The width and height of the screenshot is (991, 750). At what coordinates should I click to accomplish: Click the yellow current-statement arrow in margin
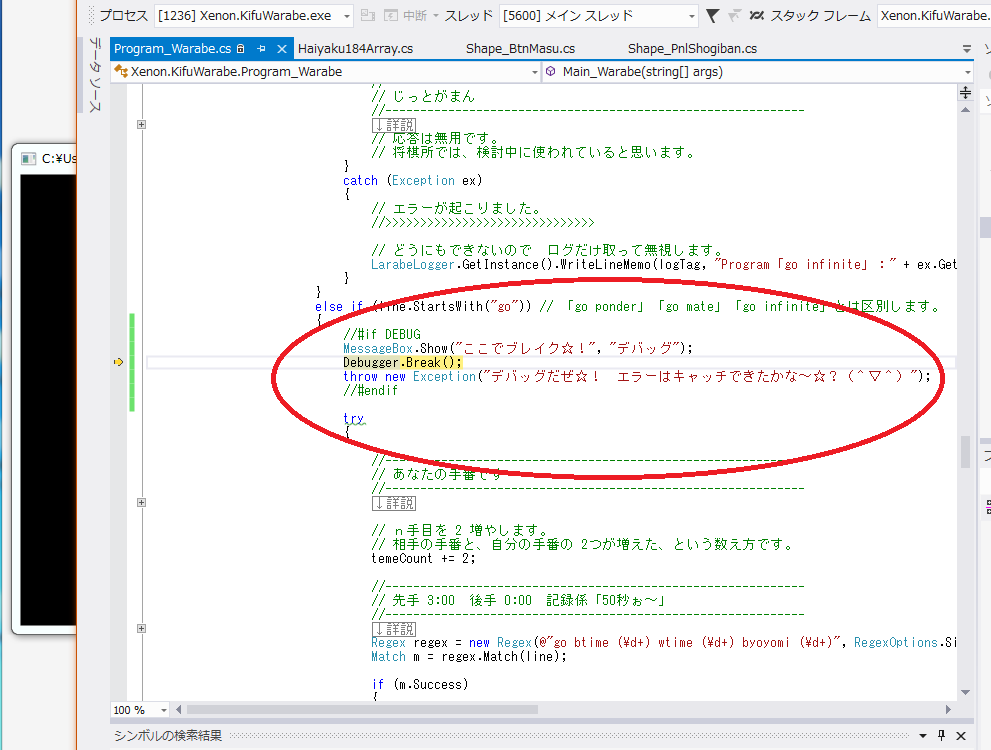click(x=119, y=362)
